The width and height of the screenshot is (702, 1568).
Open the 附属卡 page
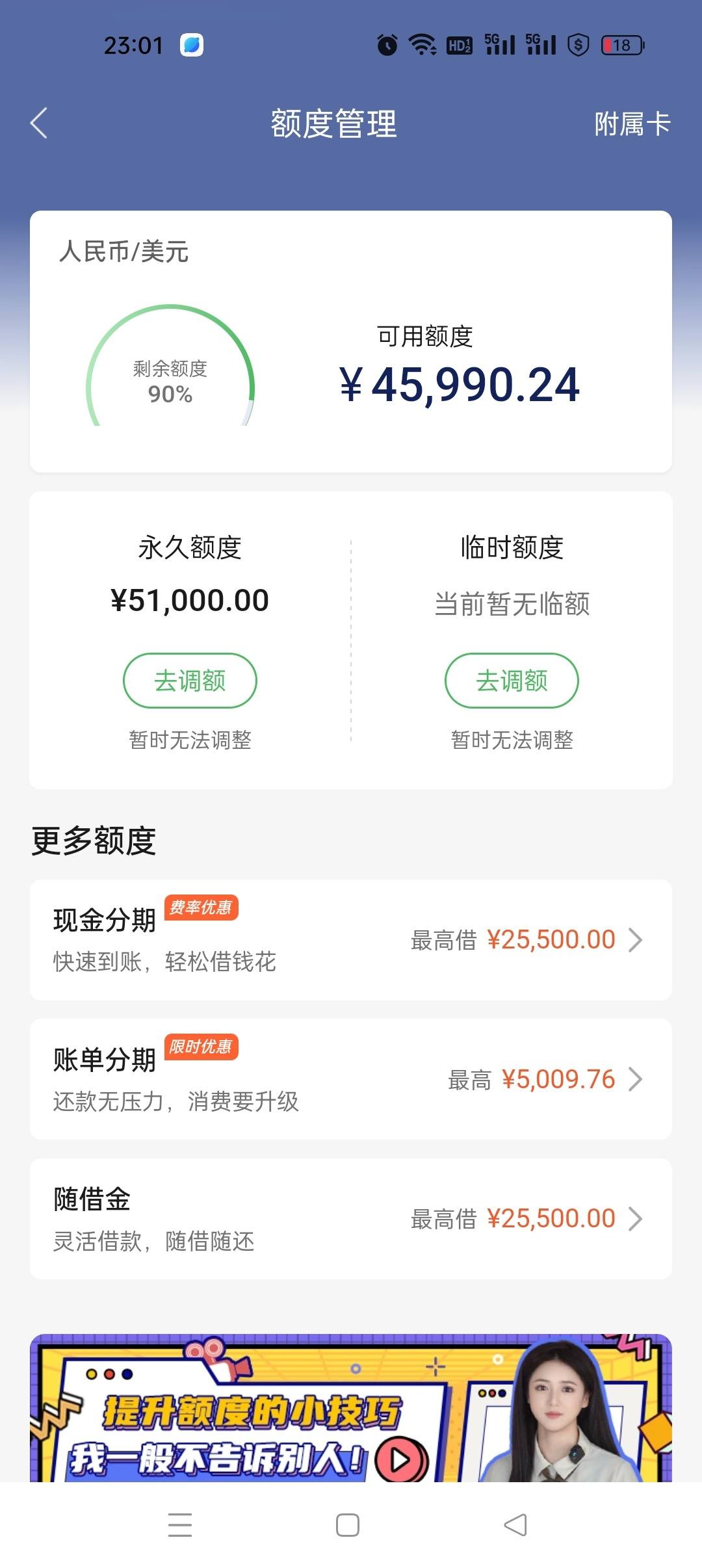(632, 124)
